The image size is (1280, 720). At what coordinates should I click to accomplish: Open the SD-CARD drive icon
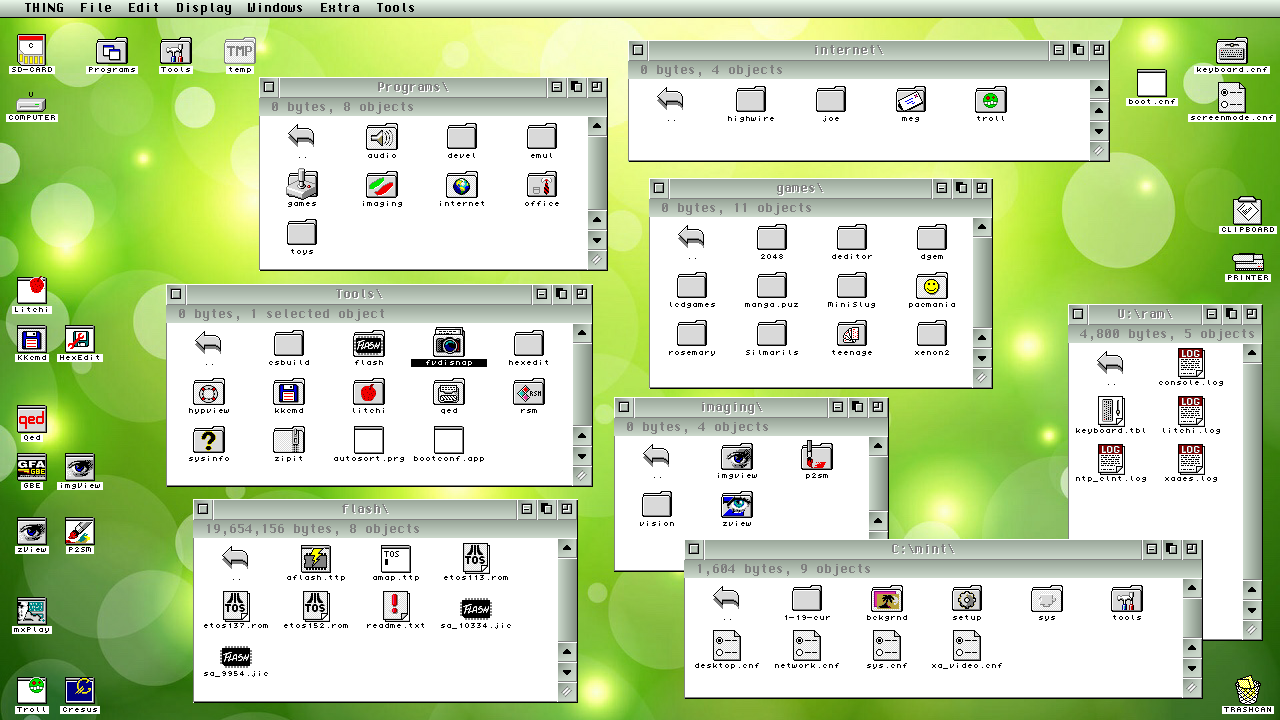tap(32, 49)
